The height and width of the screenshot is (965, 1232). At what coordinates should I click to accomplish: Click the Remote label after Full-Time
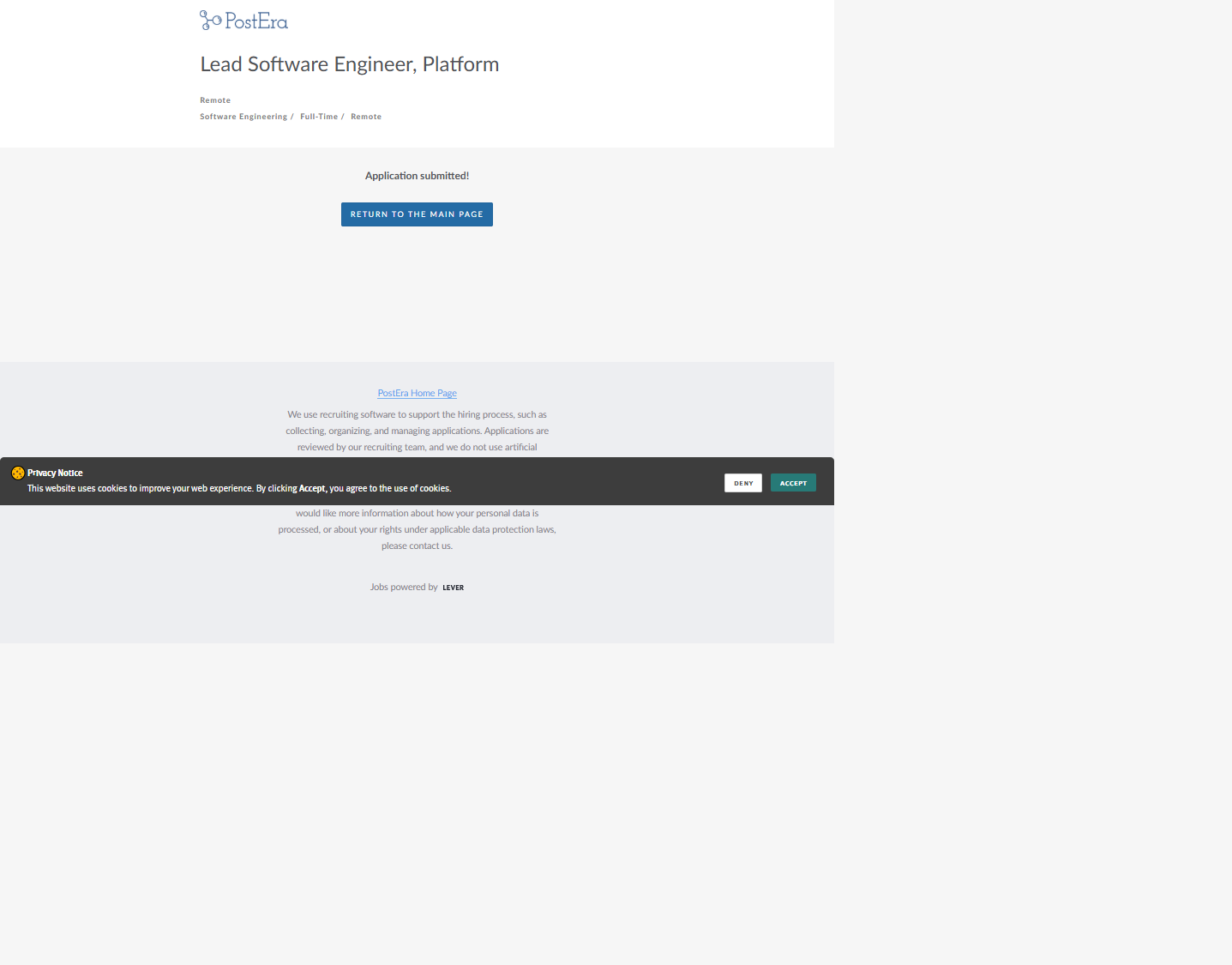point(366,117)
